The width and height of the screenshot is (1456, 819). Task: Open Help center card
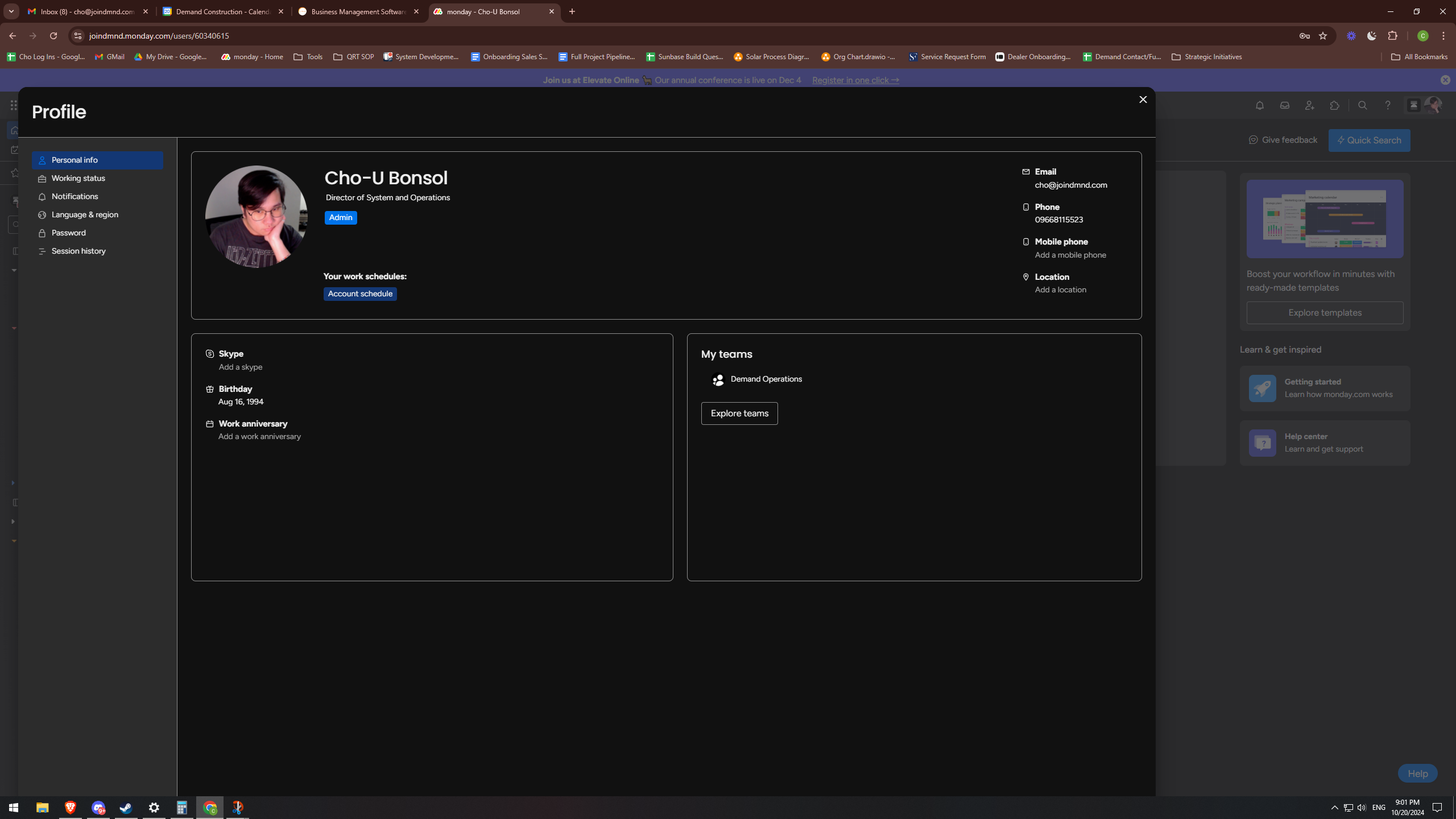(x=1325, y=442)
